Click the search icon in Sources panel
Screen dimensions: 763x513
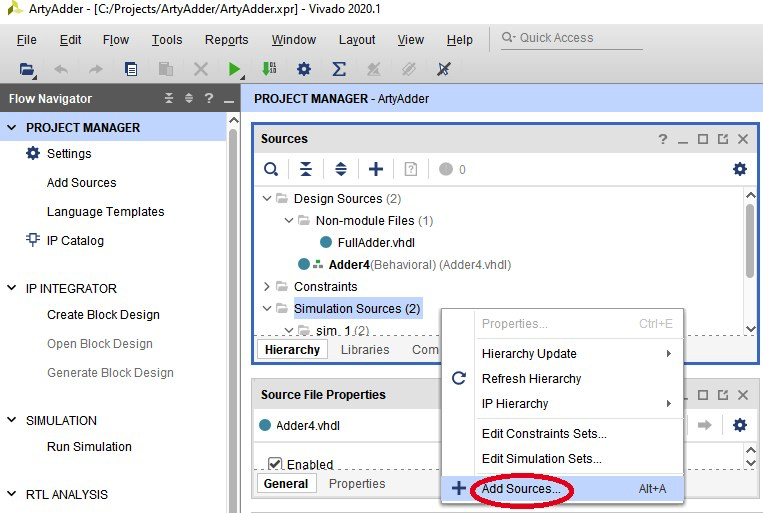270,169
